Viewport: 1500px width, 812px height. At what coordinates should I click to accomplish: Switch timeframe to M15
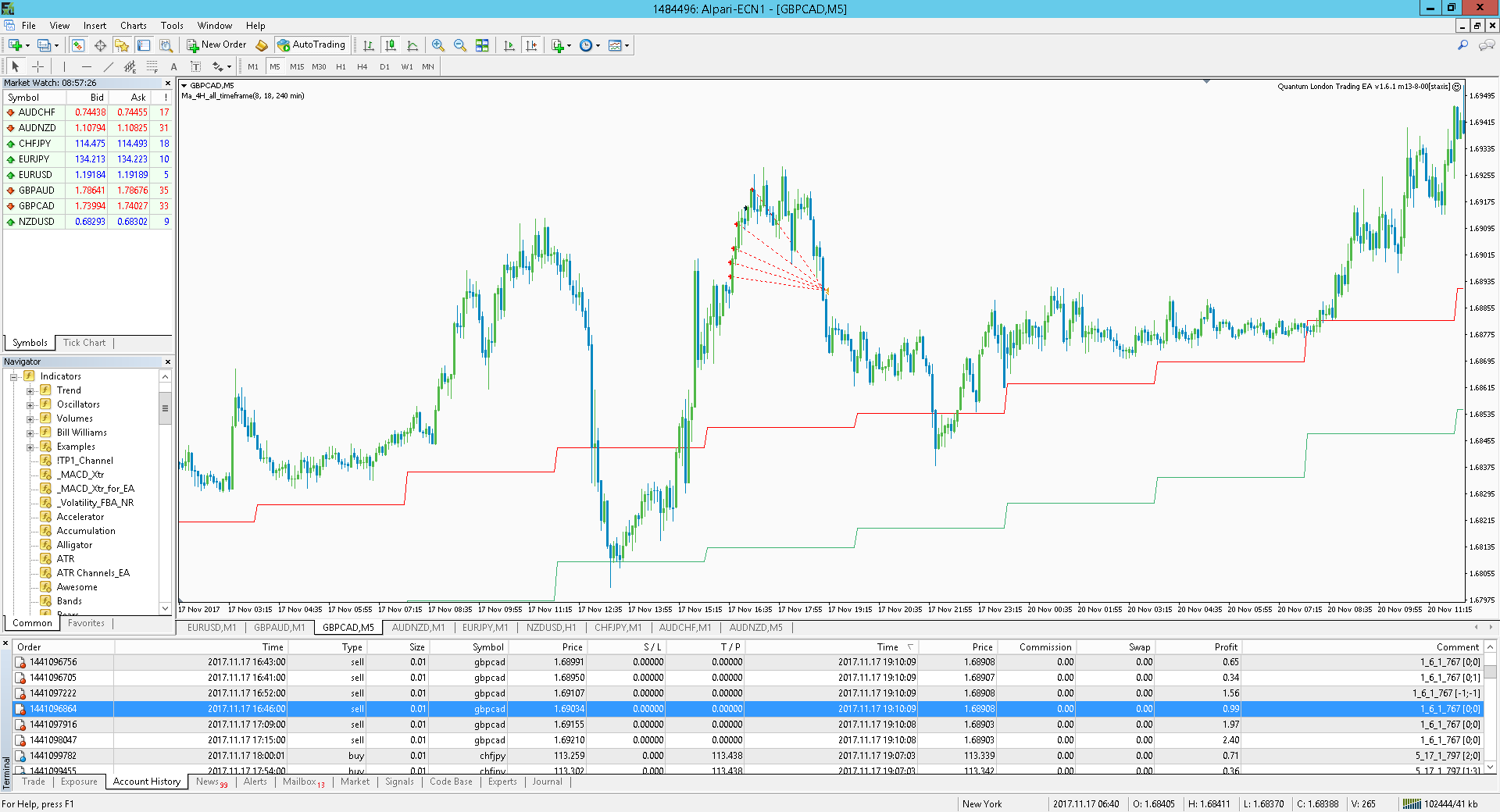297,66
